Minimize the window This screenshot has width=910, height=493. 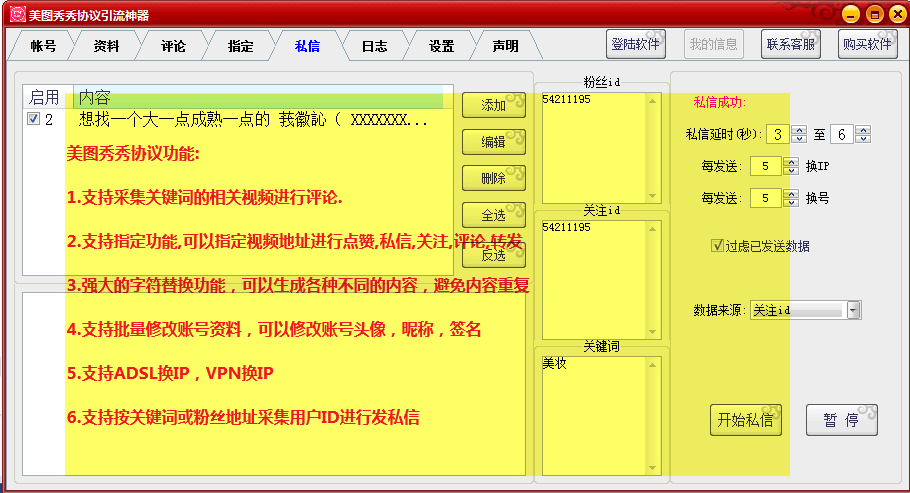click(851, 14)
